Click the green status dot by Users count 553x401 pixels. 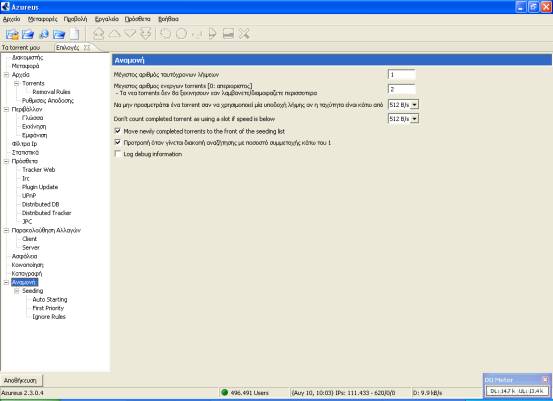[224, 392]
